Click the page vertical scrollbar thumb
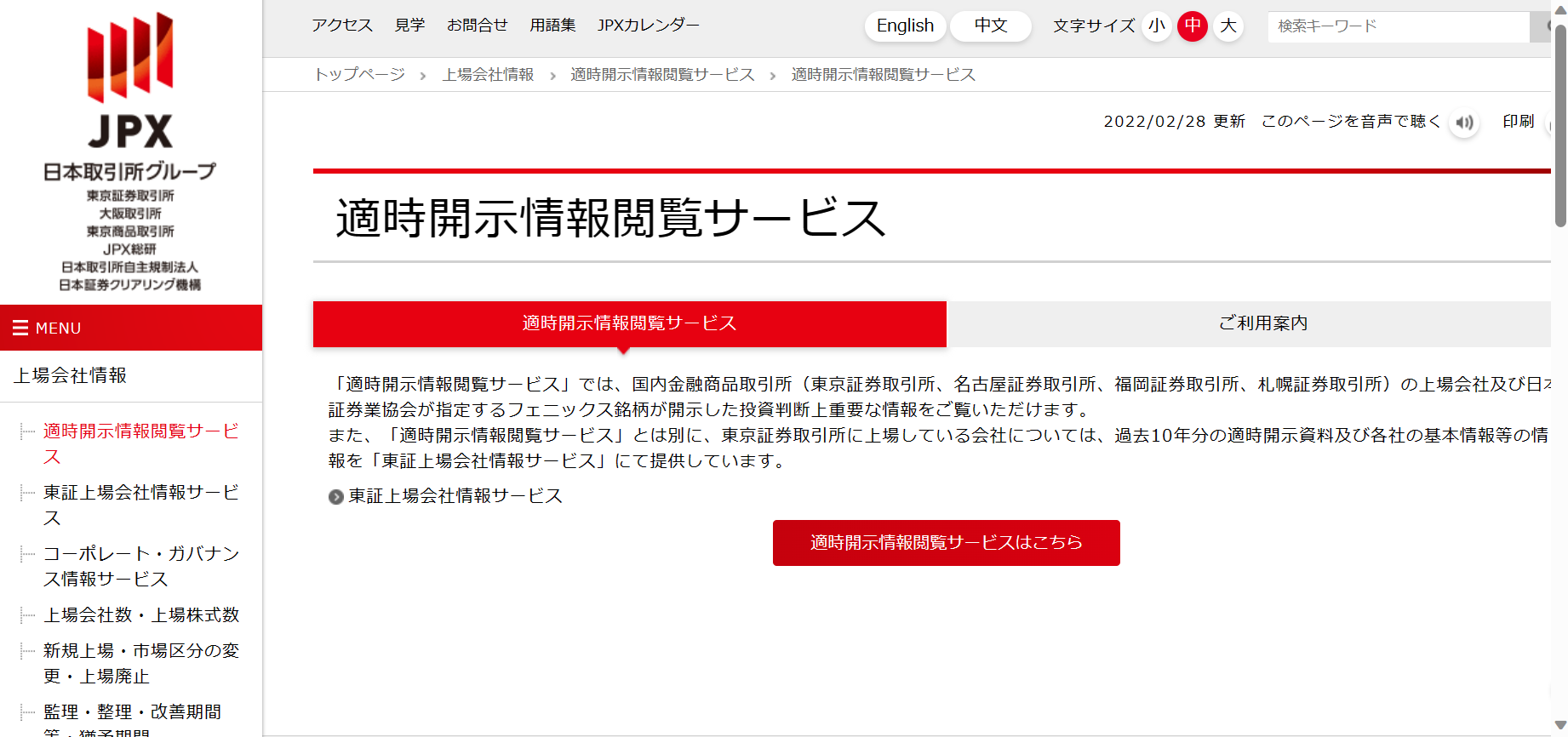The image size is (1568, 737). 1560,126
